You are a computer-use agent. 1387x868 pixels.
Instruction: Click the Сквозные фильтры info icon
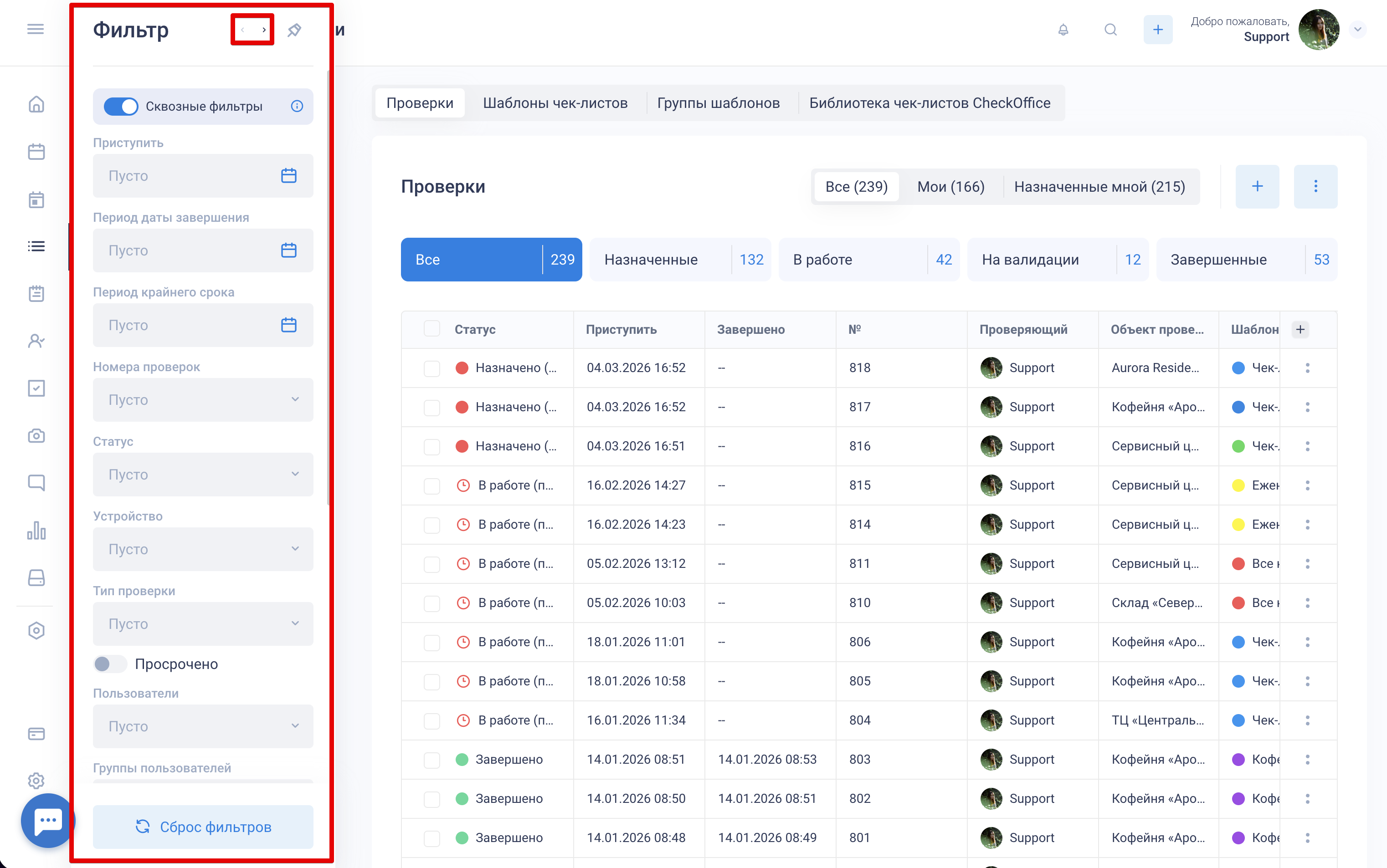[x=297, y=106]
